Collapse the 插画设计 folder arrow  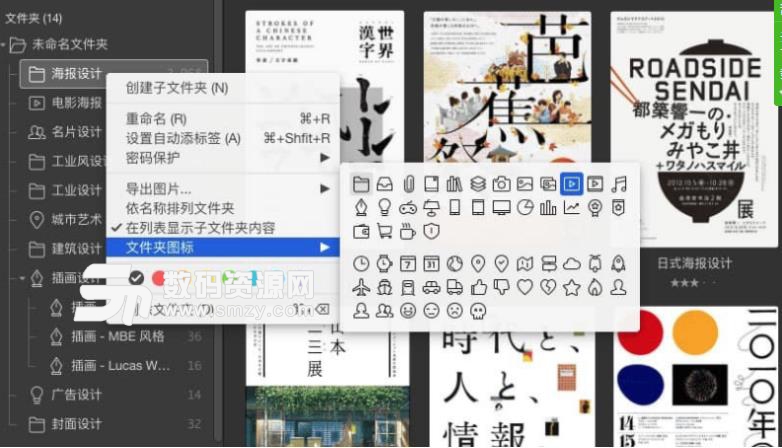[22, 277]
